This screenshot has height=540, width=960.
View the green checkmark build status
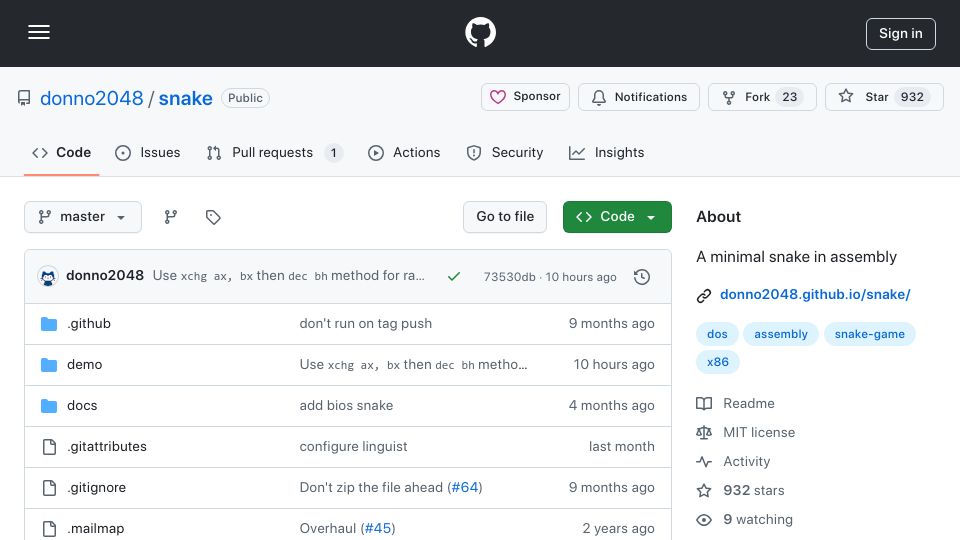(x=454, y=277)
